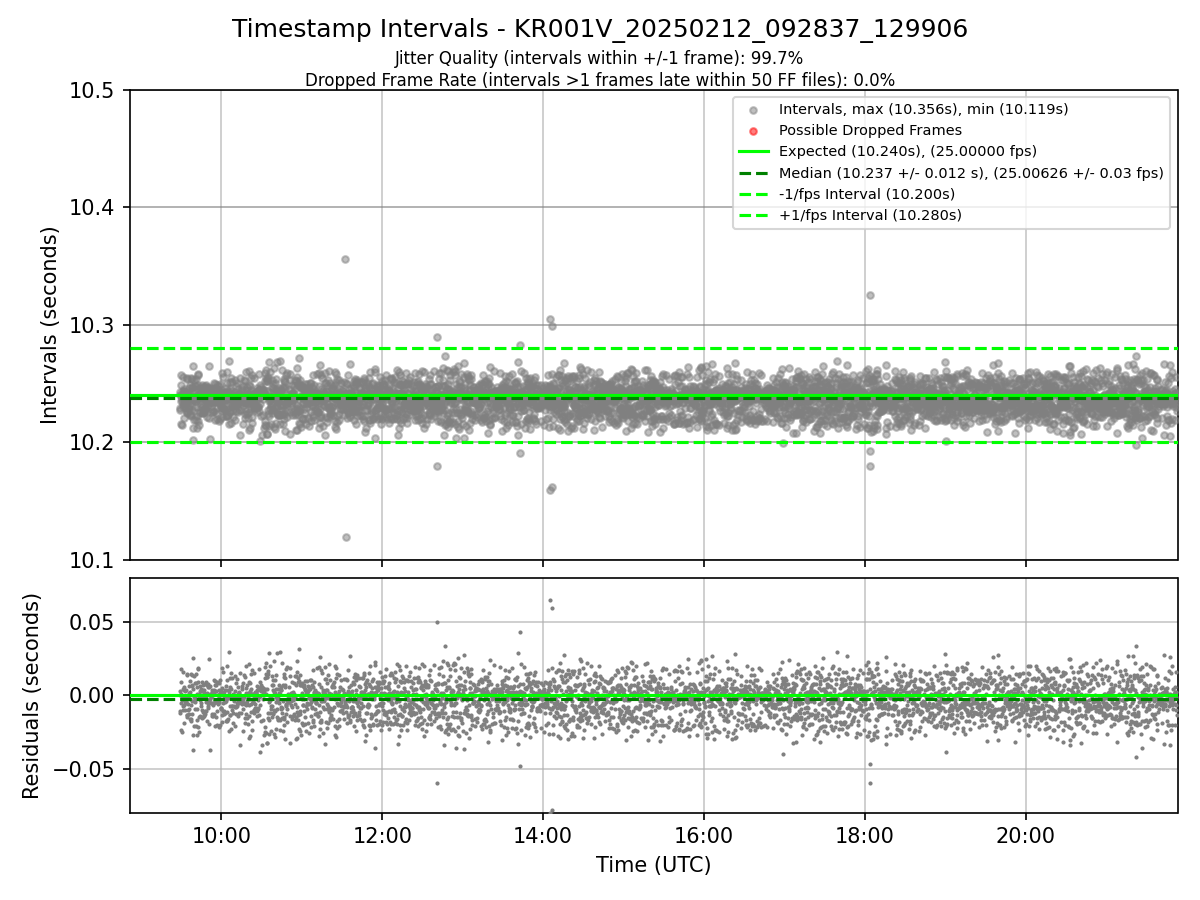Click the red dot marker beside 'Possible Dropped Frames'

[754, 131]
